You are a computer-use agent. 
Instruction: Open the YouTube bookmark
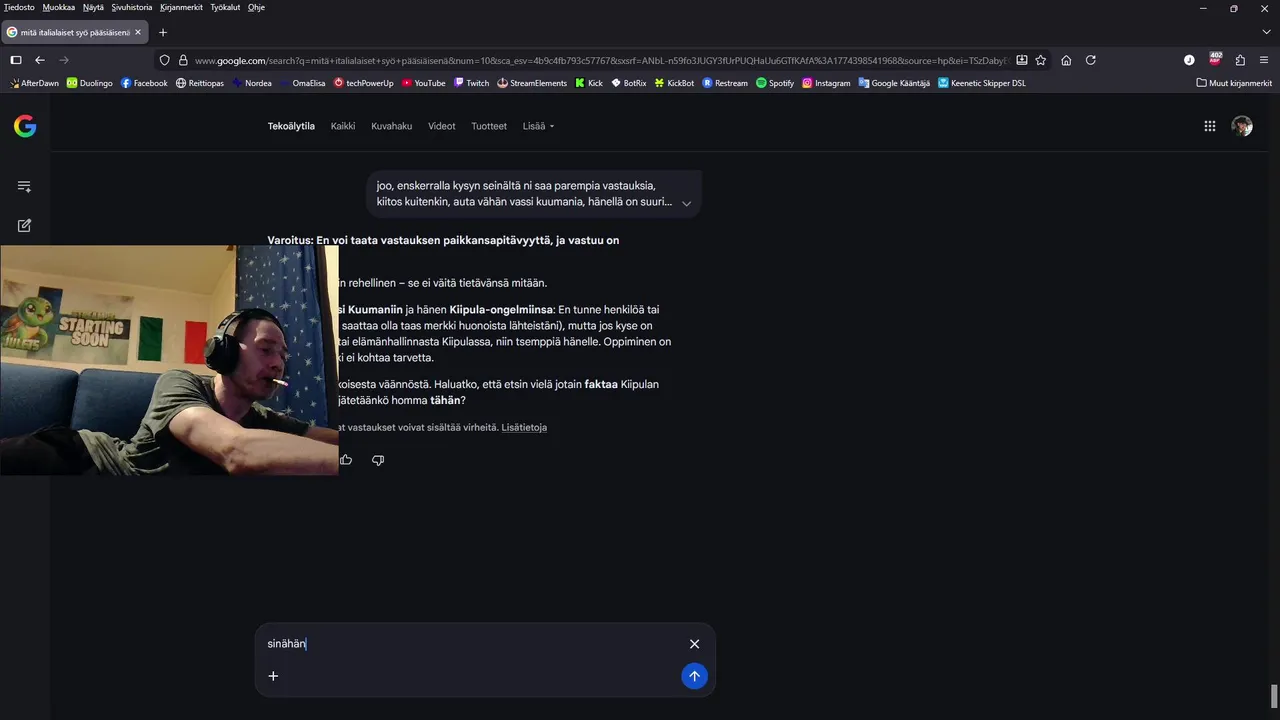pyautogui.click(x=423, y=83)
